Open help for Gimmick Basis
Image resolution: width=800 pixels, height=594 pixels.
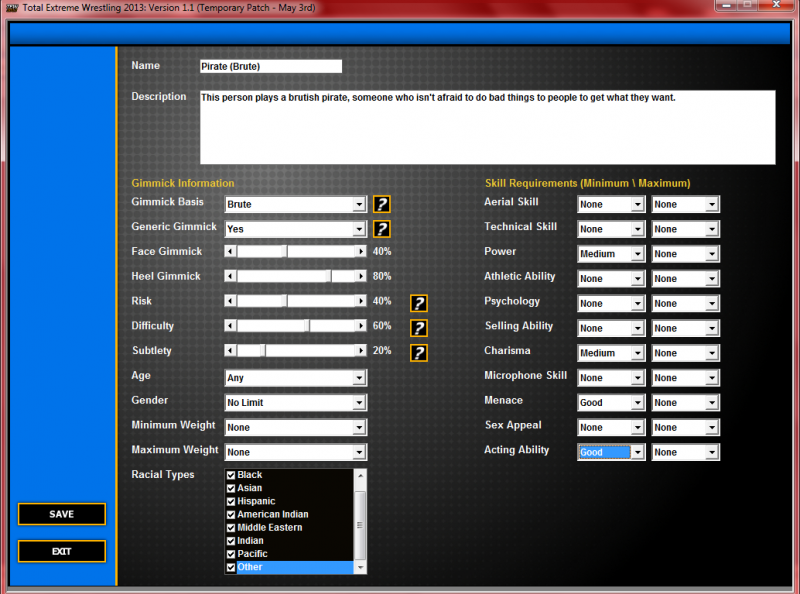pyautogui.click(x=382, y=204)
